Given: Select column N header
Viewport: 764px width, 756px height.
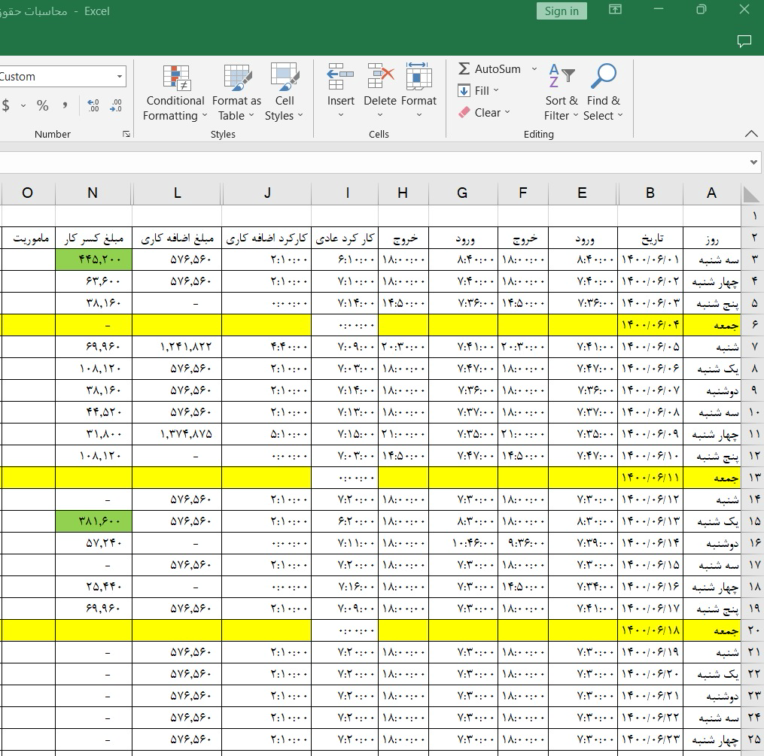Looking at the screenshot, I should 93,193.
